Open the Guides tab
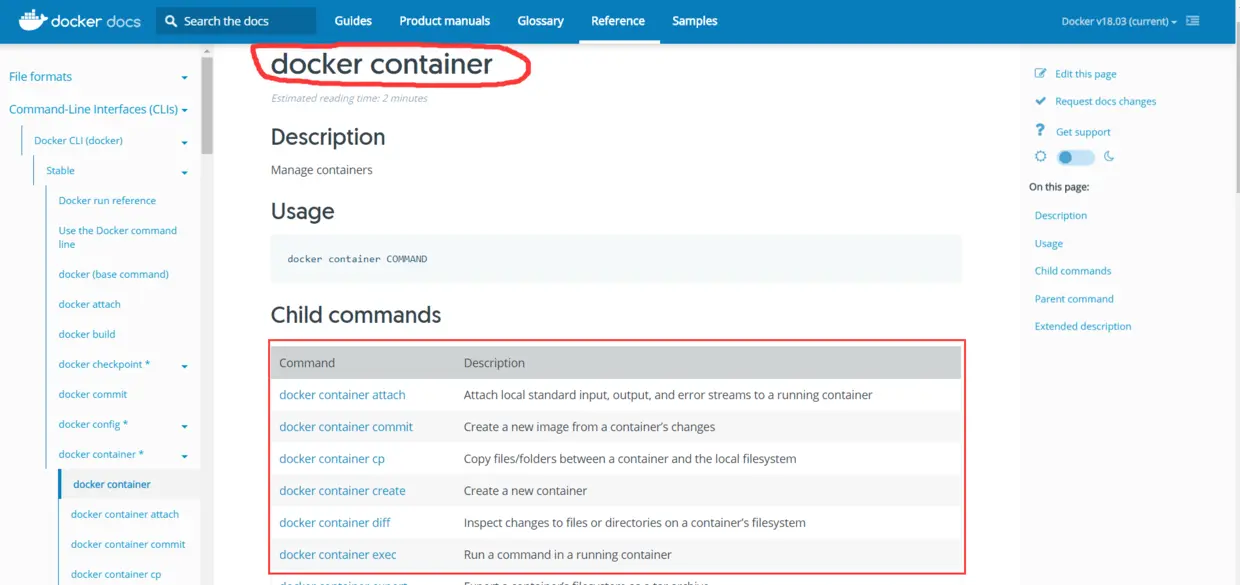This screenshot has width=1240, height=585. (353, 21)
